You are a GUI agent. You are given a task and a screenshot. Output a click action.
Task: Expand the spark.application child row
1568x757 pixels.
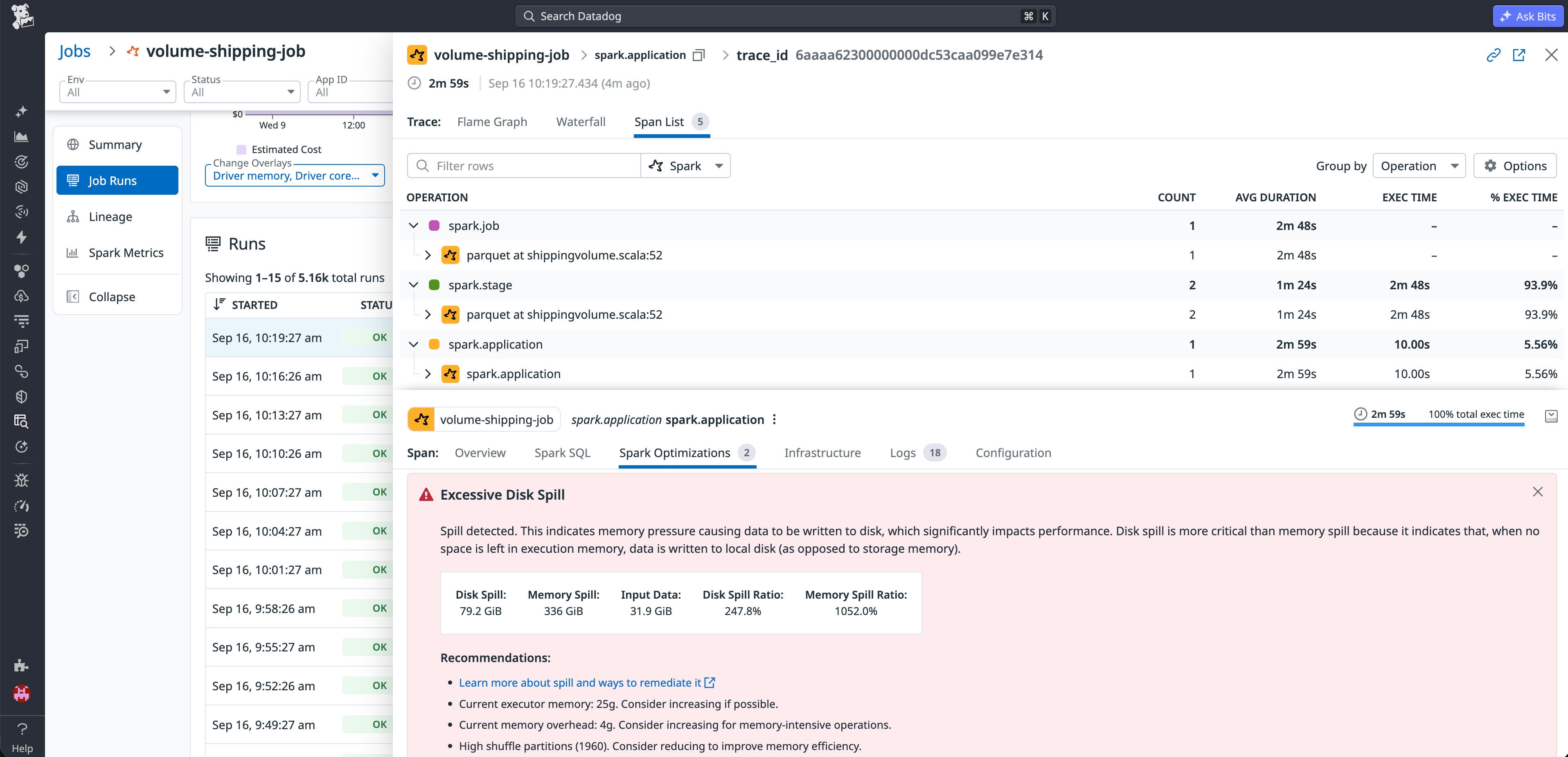(428, 374)
